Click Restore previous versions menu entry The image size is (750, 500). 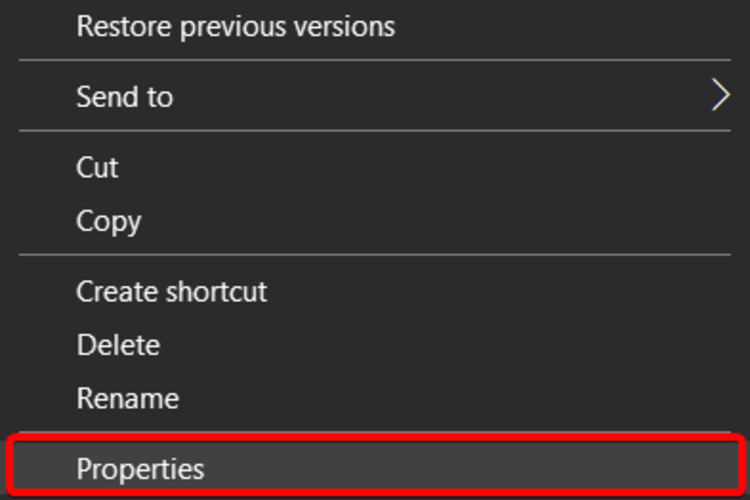pyautogui.click(x=235, y=27)
